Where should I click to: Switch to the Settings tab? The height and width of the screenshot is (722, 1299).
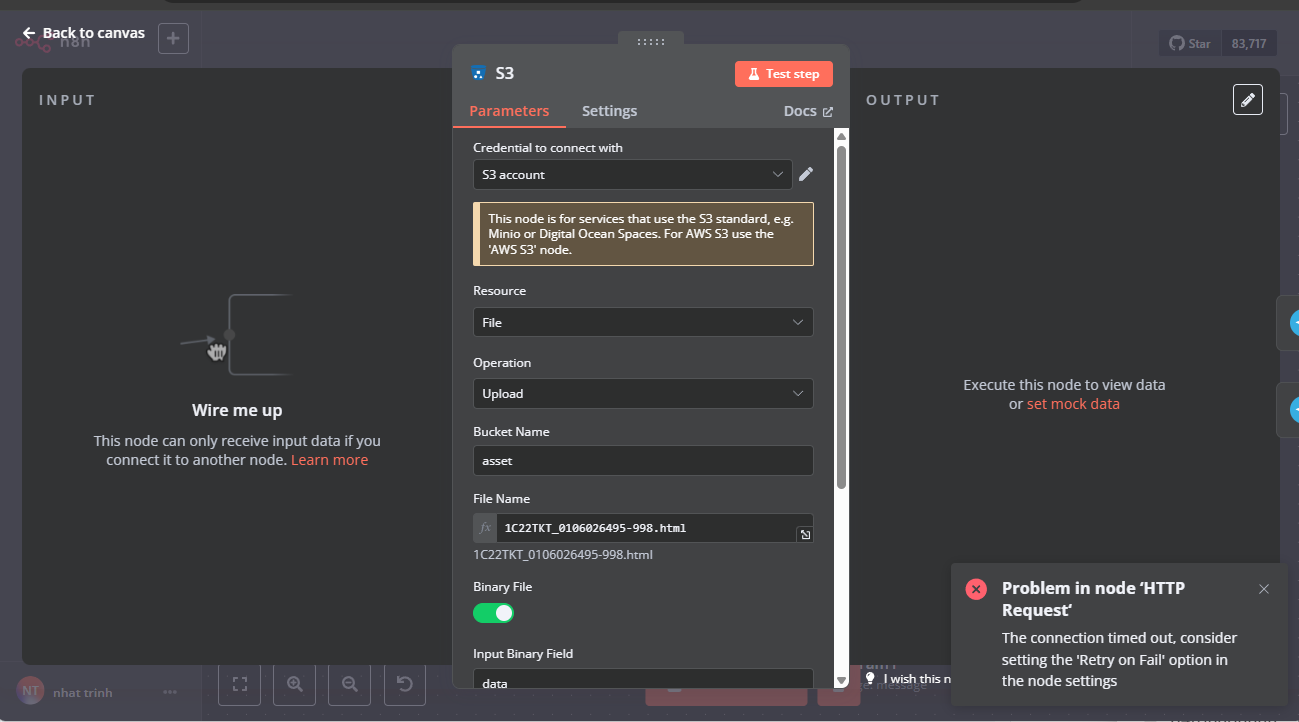point(609,111)
